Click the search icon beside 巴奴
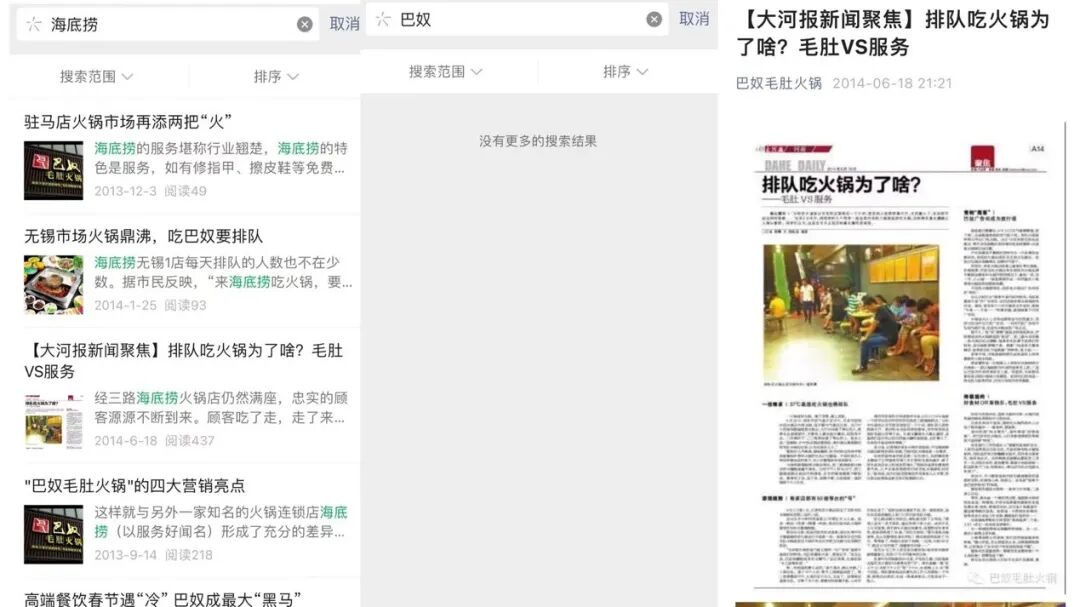 coord(383,19)
